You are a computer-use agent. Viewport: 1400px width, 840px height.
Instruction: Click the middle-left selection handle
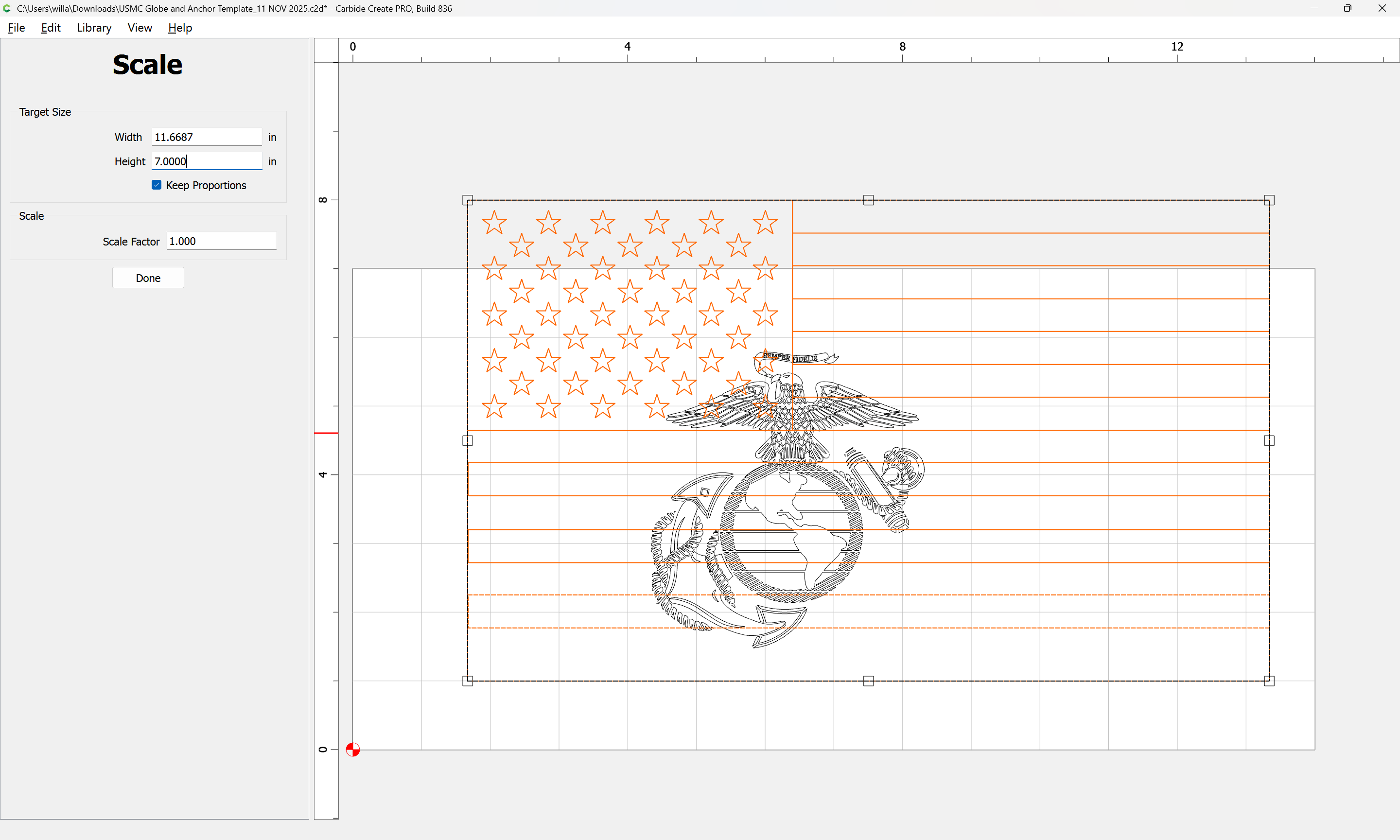coord(468,440)
